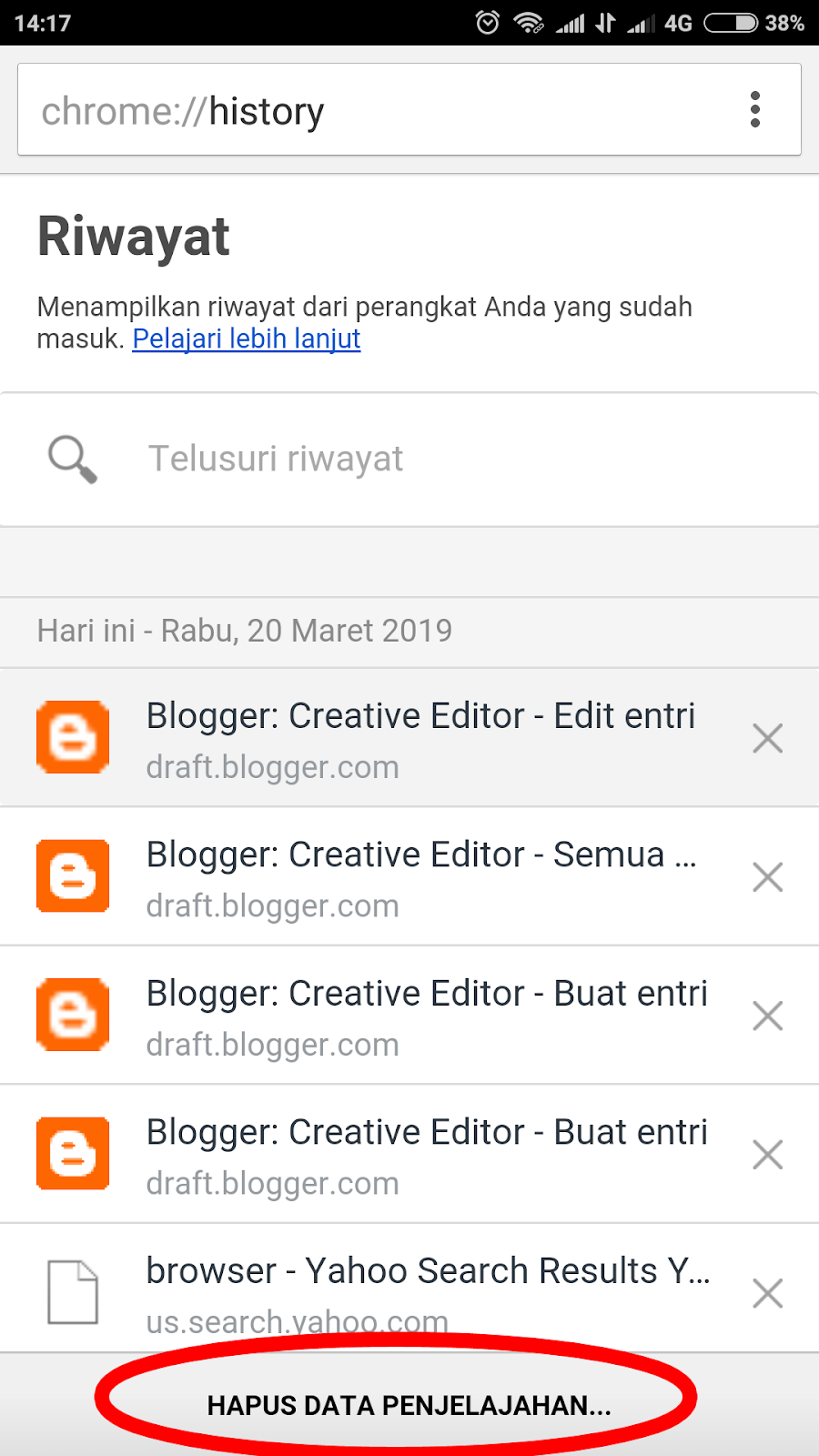The image size is (819, 1456).
Task: Tap the Wi-Fi icon in status bar
Action: tap(528, 23)
